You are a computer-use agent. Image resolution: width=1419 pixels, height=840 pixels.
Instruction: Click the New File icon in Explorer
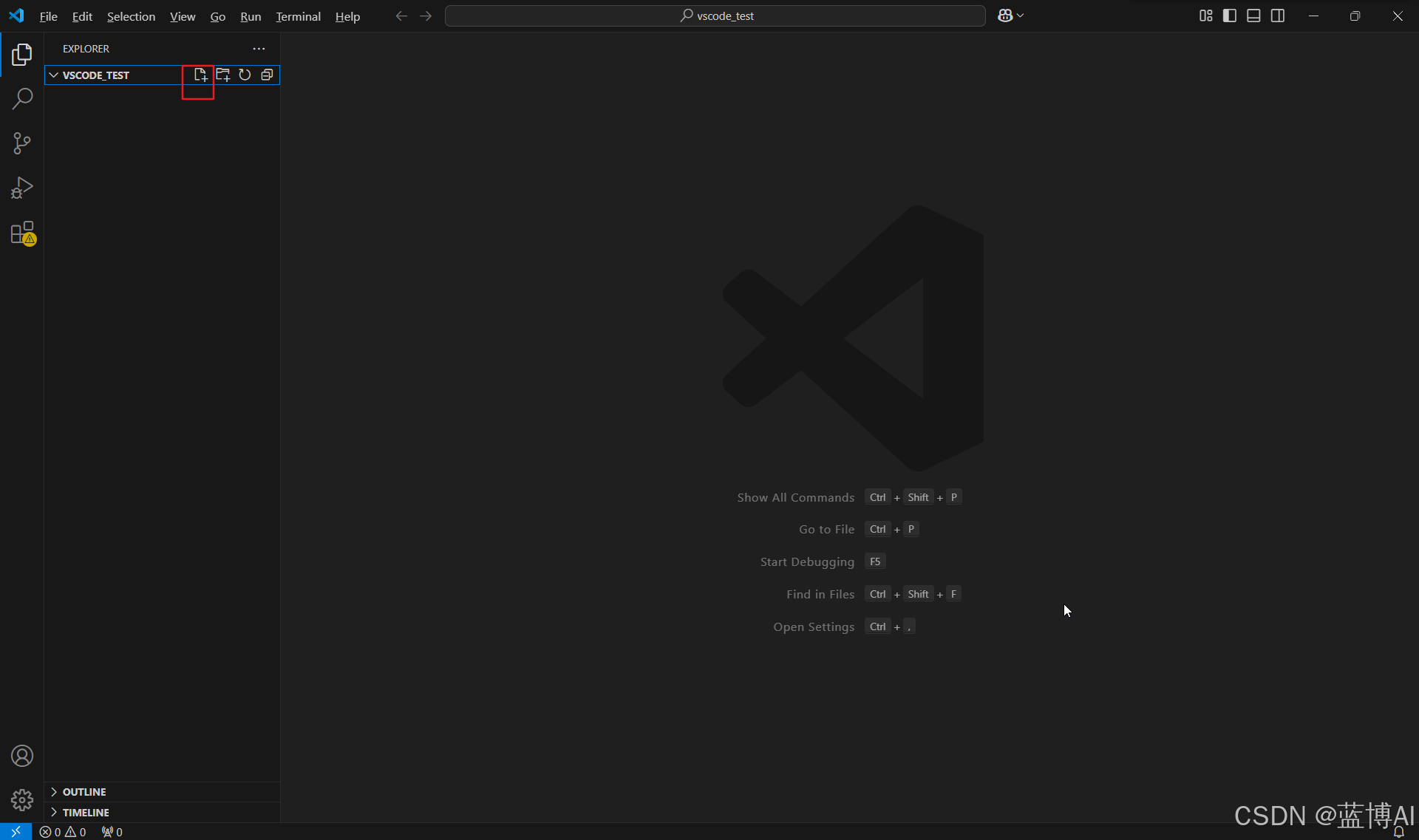200,75
